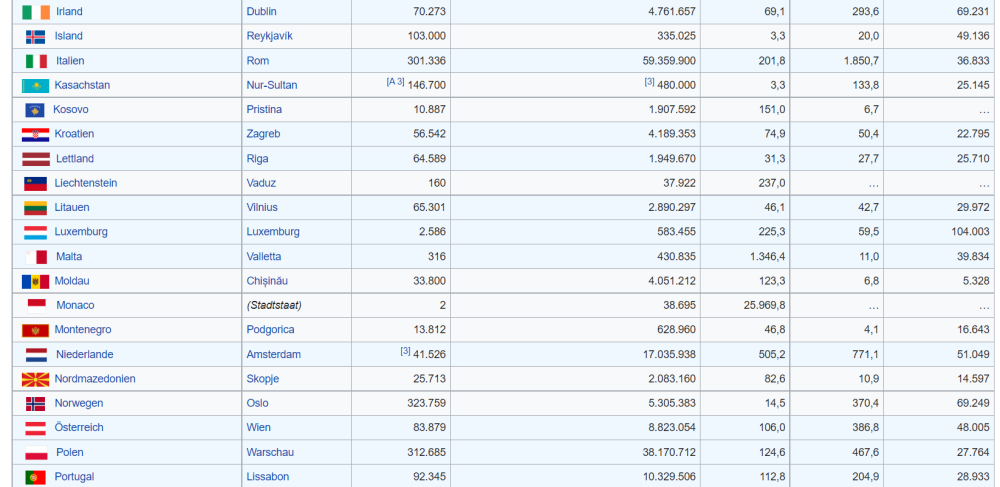This screenshot has width=1000, height=487.
Task: Open footnote 3 beside Kasachstan population
Action: pyautogui.click(x=649, y=82)
